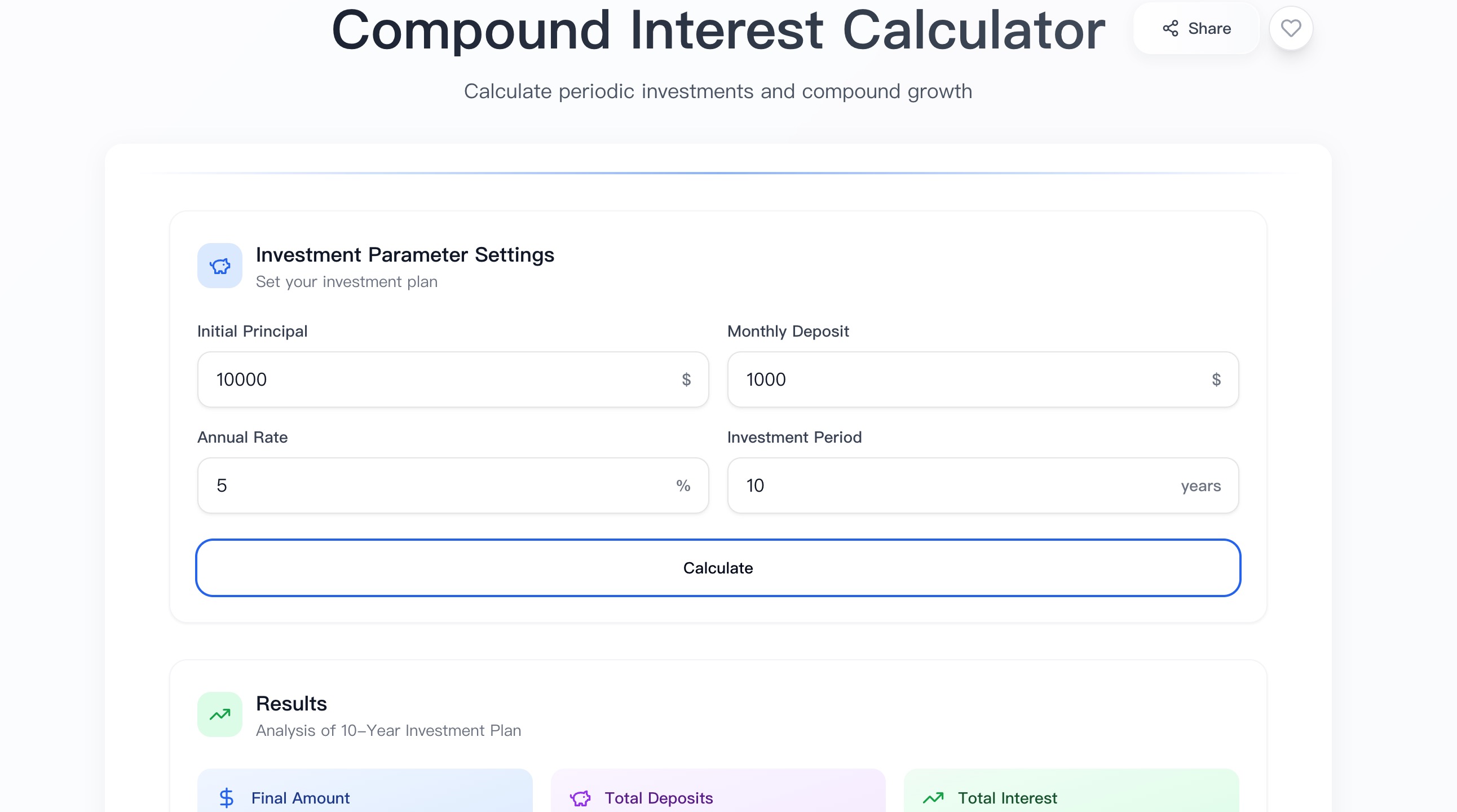Click the green trending Results icon
1457x812 pixels.
coord(219,715)
